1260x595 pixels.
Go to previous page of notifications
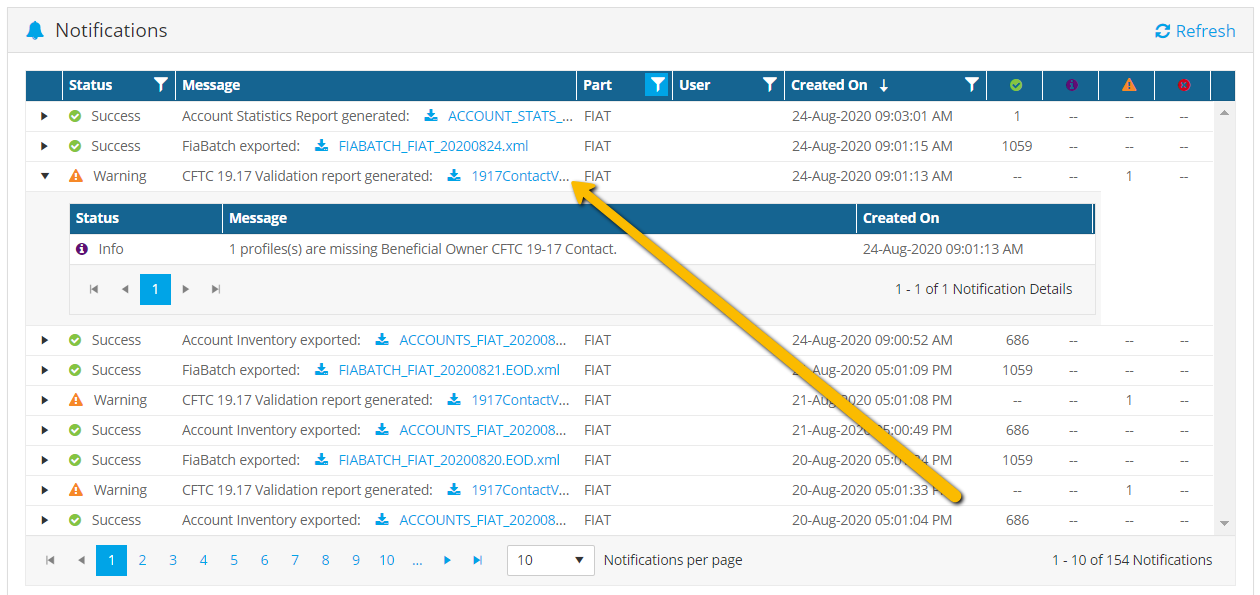[x=81, y=560]
